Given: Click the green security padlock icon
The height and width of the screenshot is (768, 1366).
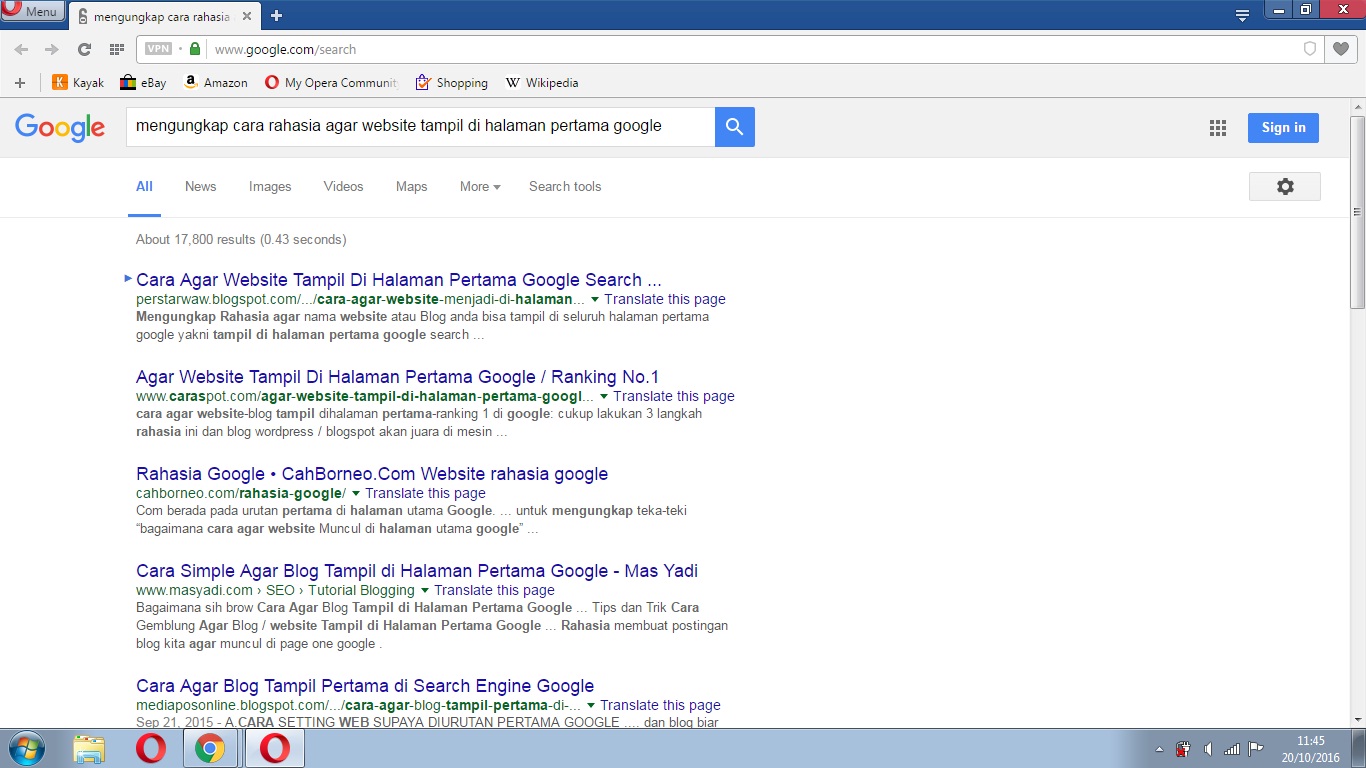Looking at the screenshot, I should [x=195, y=49].
